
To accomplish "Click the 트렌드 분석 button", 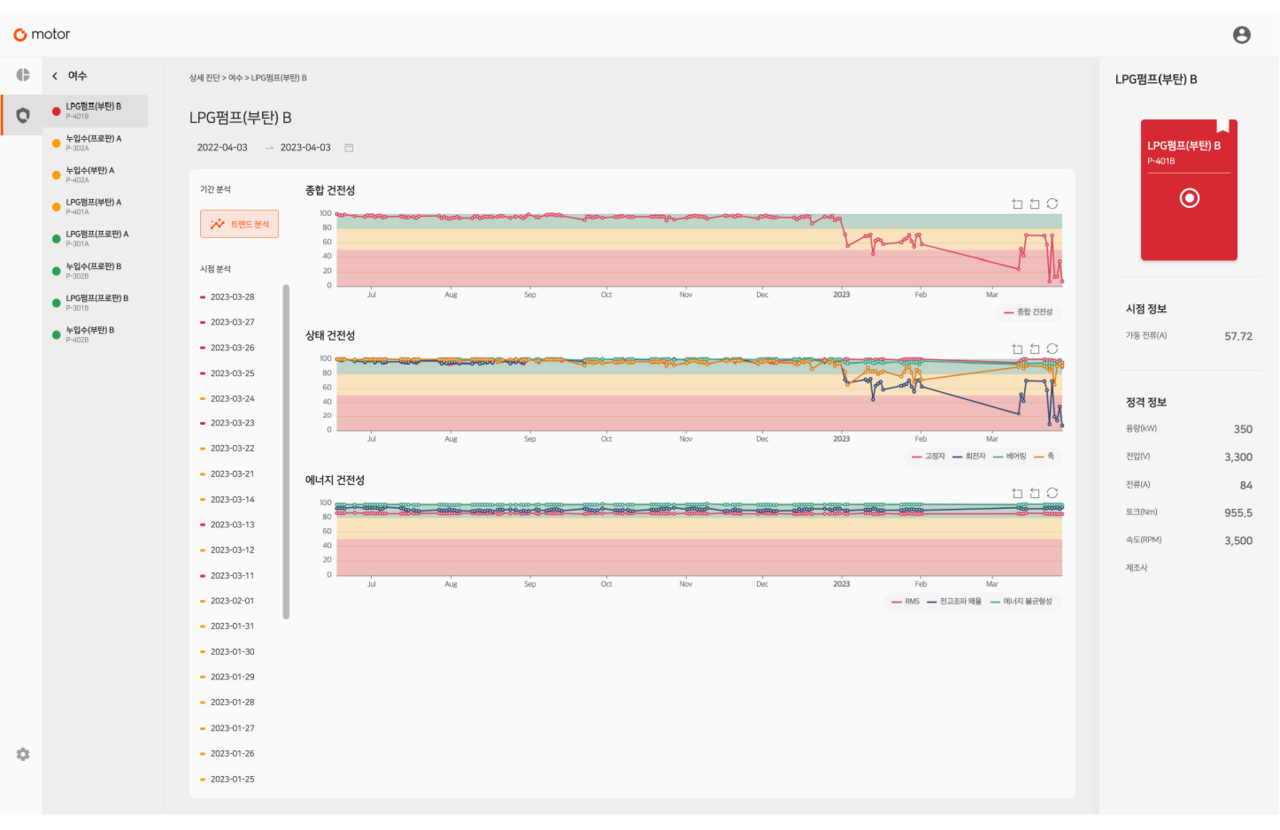I will [239, 224].
